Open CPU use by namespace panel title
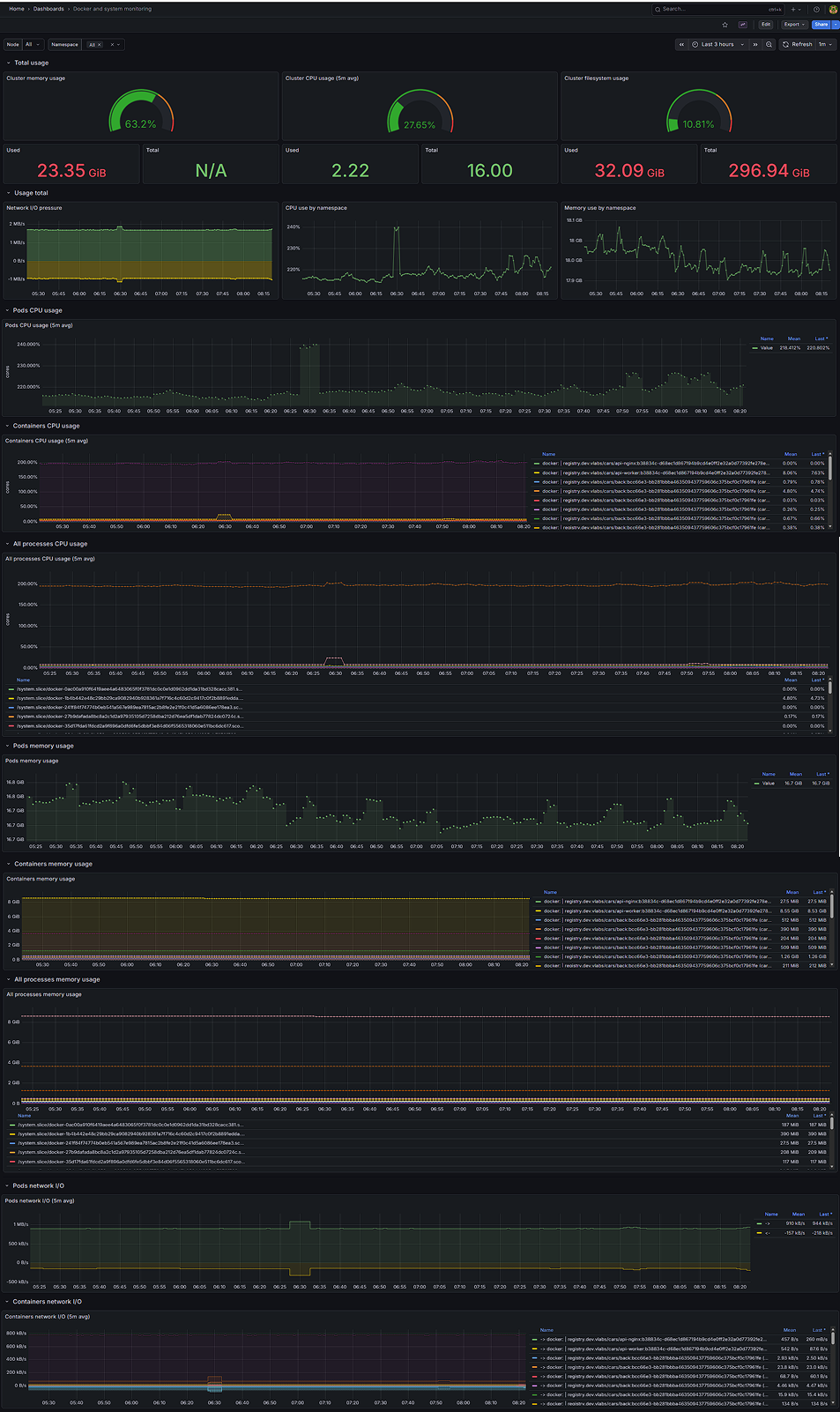Viewport: 840px width, 1412px height. 316,208
